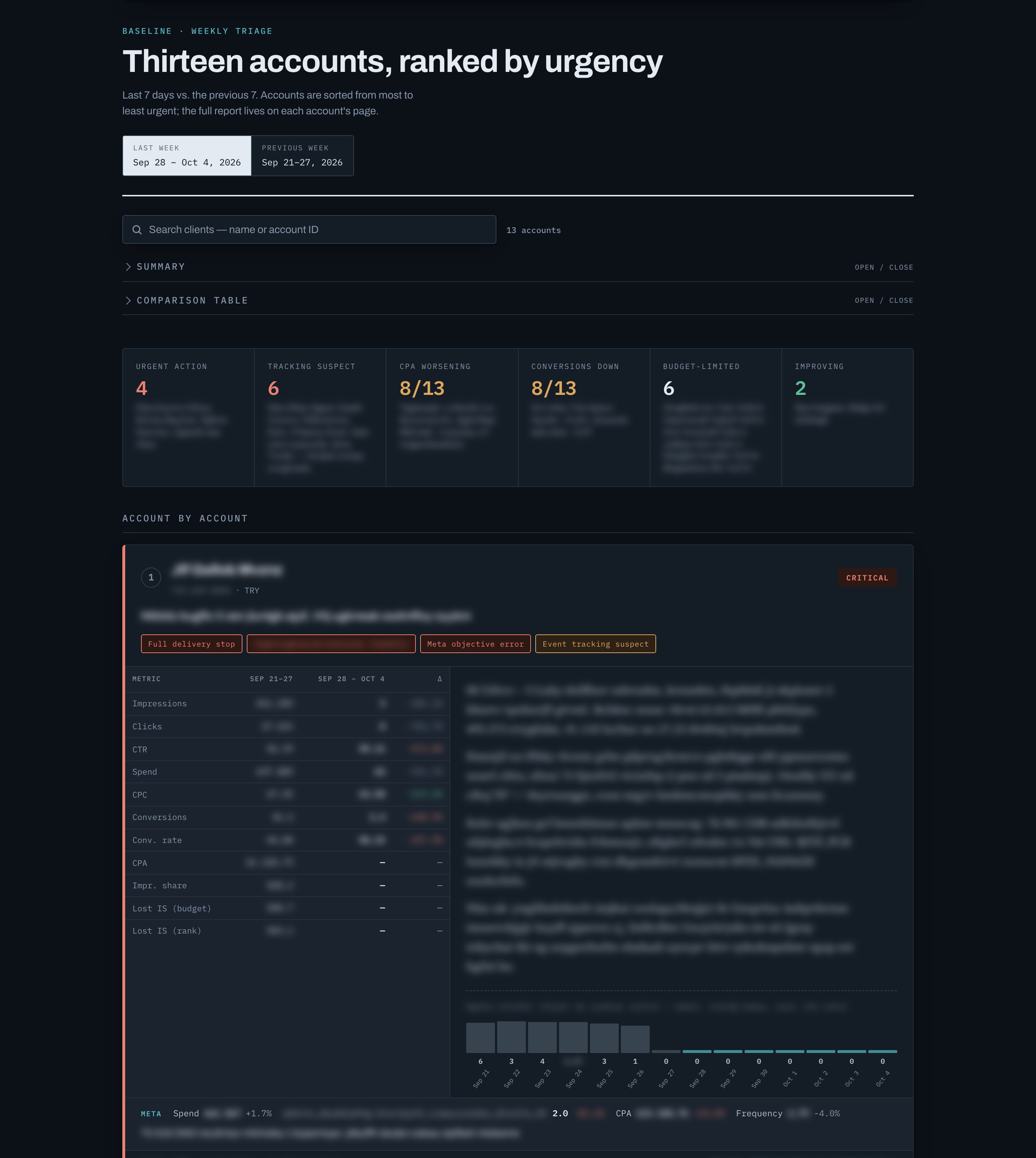Click the Budget-Limited card

click(x=715, y=417)
